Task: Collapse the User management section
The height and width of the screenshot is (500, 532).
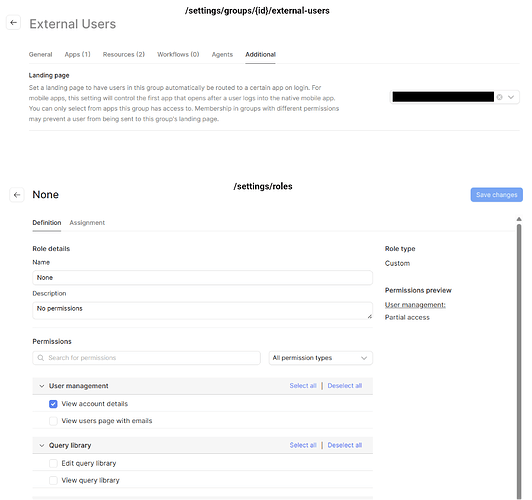Action: coord(42,386)
